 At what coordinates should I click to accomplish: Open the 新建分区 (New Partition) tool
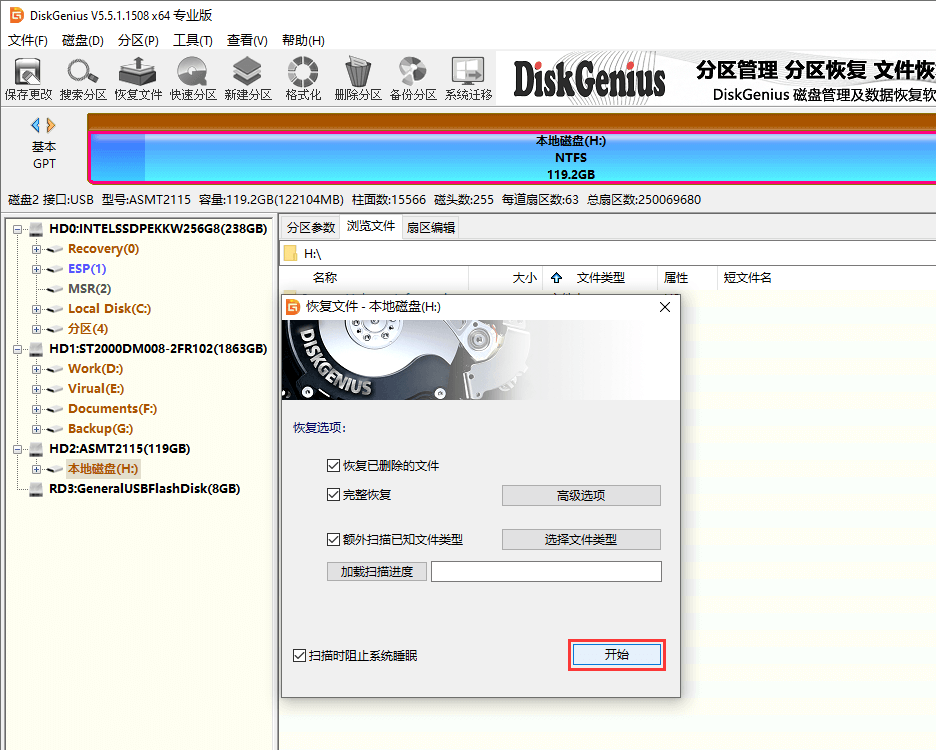[246, 75]
